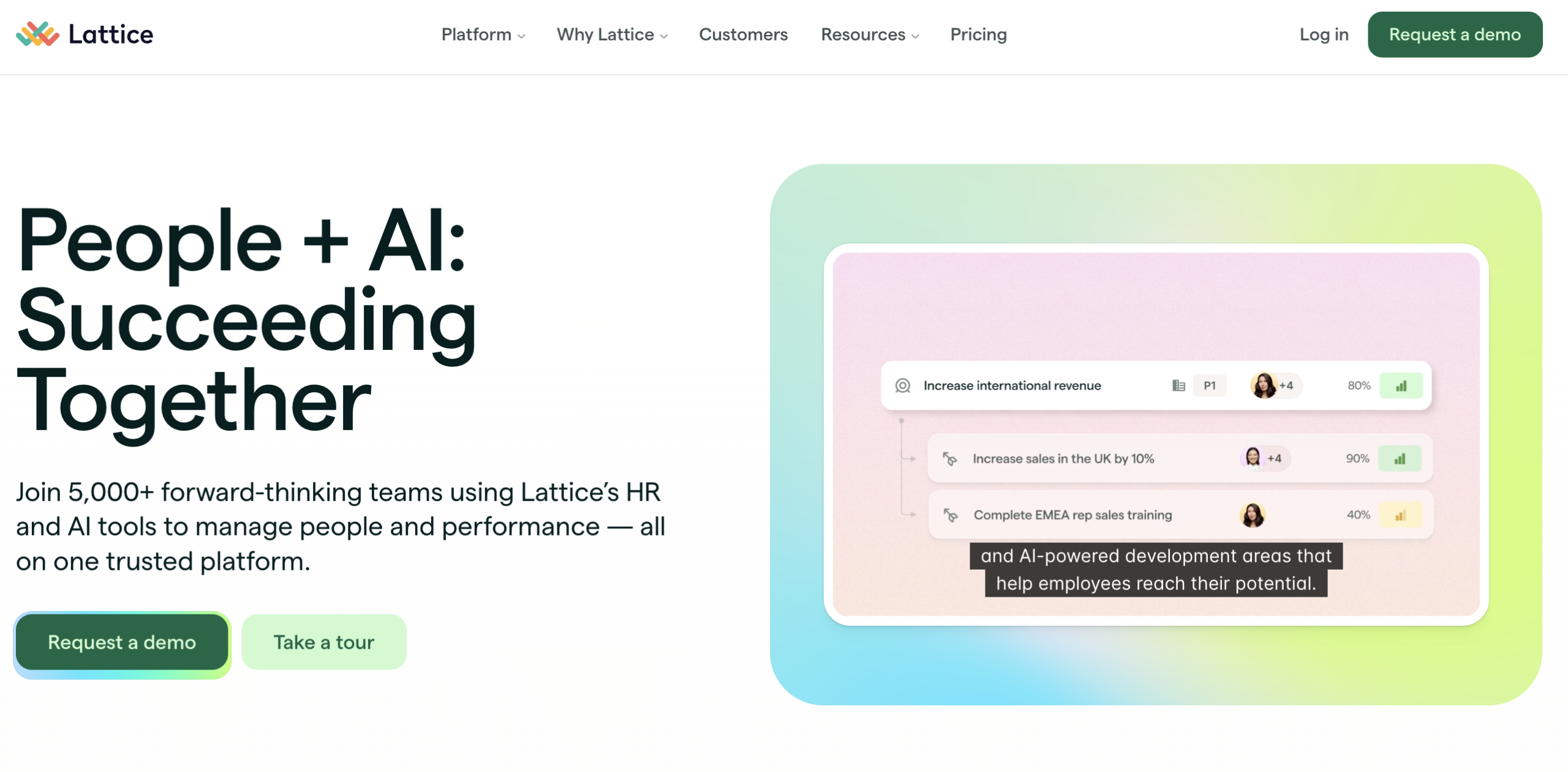Viewport: 1568px width, 772px height.
Task: Click the Lattice logo icon
Action: [x=37, y=34]
